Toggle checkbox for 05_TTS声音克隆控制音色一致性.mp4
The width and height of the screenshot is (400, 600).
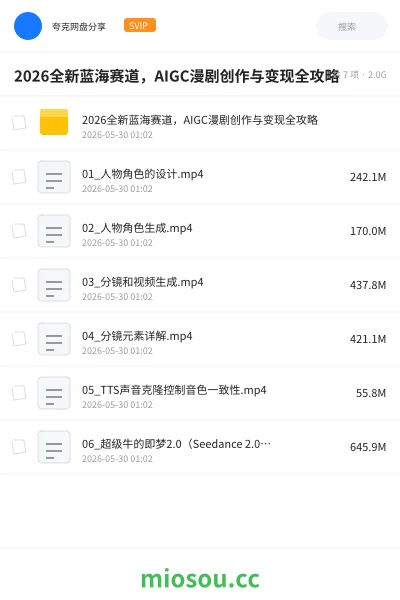point(19,393)
